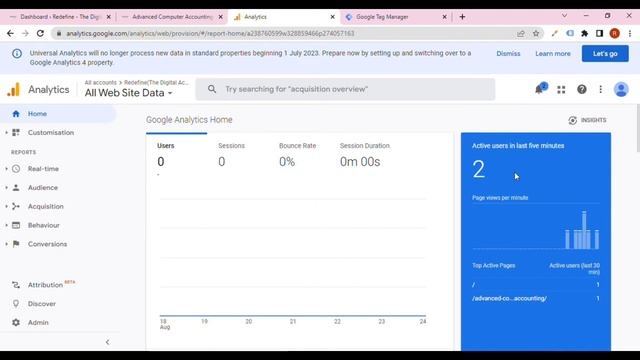Image resolution: width=640 pixels, height=360 pixels.
Task: Open Acquisition reports
Action: point(46,206)
